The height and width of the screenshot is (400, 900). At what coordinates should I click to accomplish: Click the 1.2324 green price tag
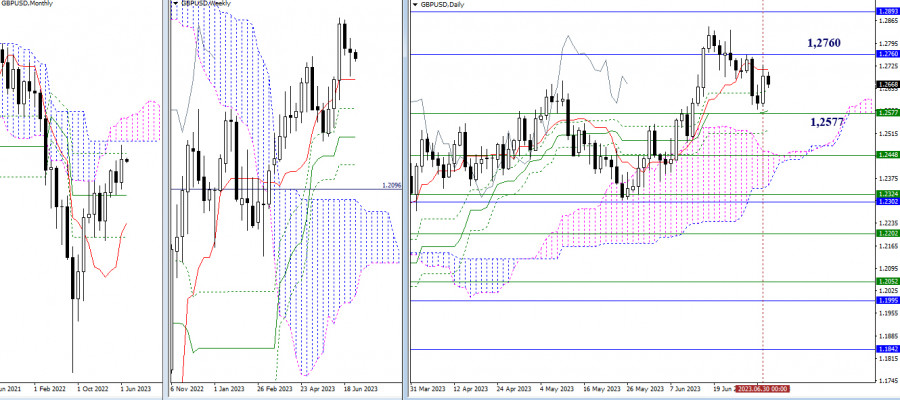[886, 194]
